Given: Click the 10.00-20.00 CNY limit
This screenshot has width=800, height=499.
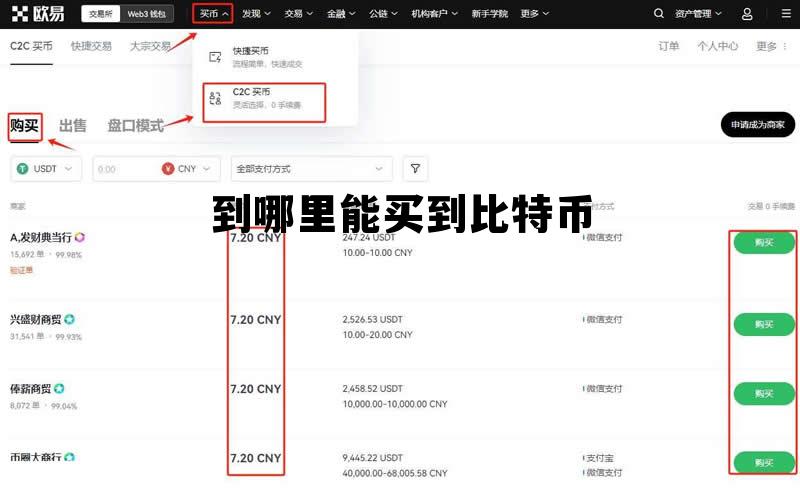Looking at the screenshot, I should coord(378,335).
